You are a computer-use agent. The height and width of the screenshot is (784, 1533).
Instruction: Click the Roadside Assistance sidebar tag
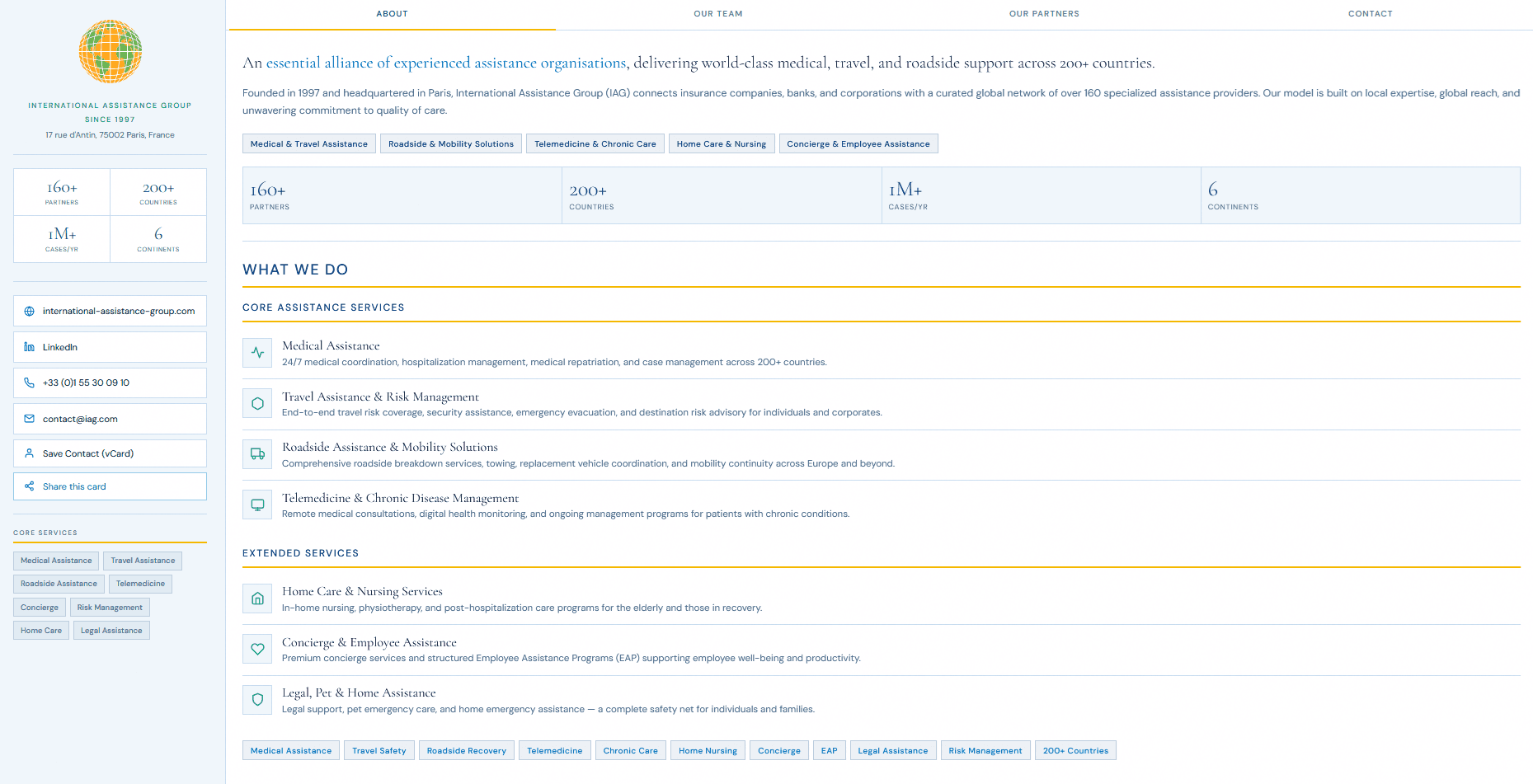click(x=59, y=584)
